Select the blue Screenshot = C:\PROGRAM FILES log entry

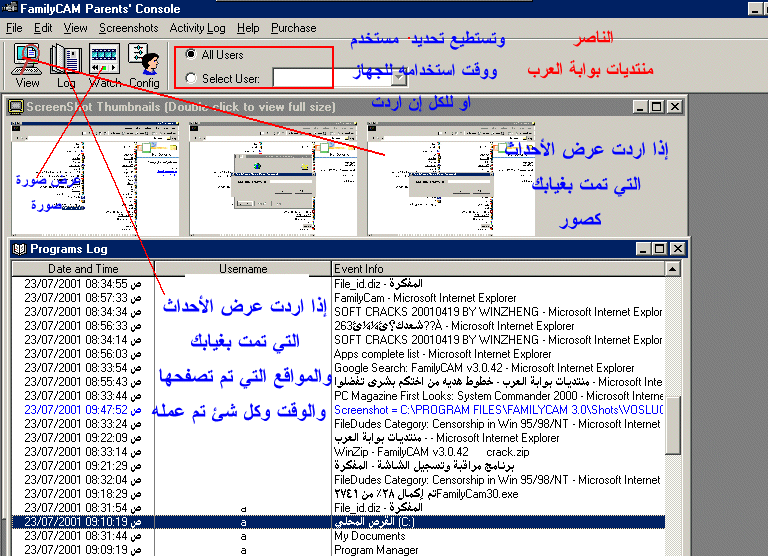coord(338,410)
